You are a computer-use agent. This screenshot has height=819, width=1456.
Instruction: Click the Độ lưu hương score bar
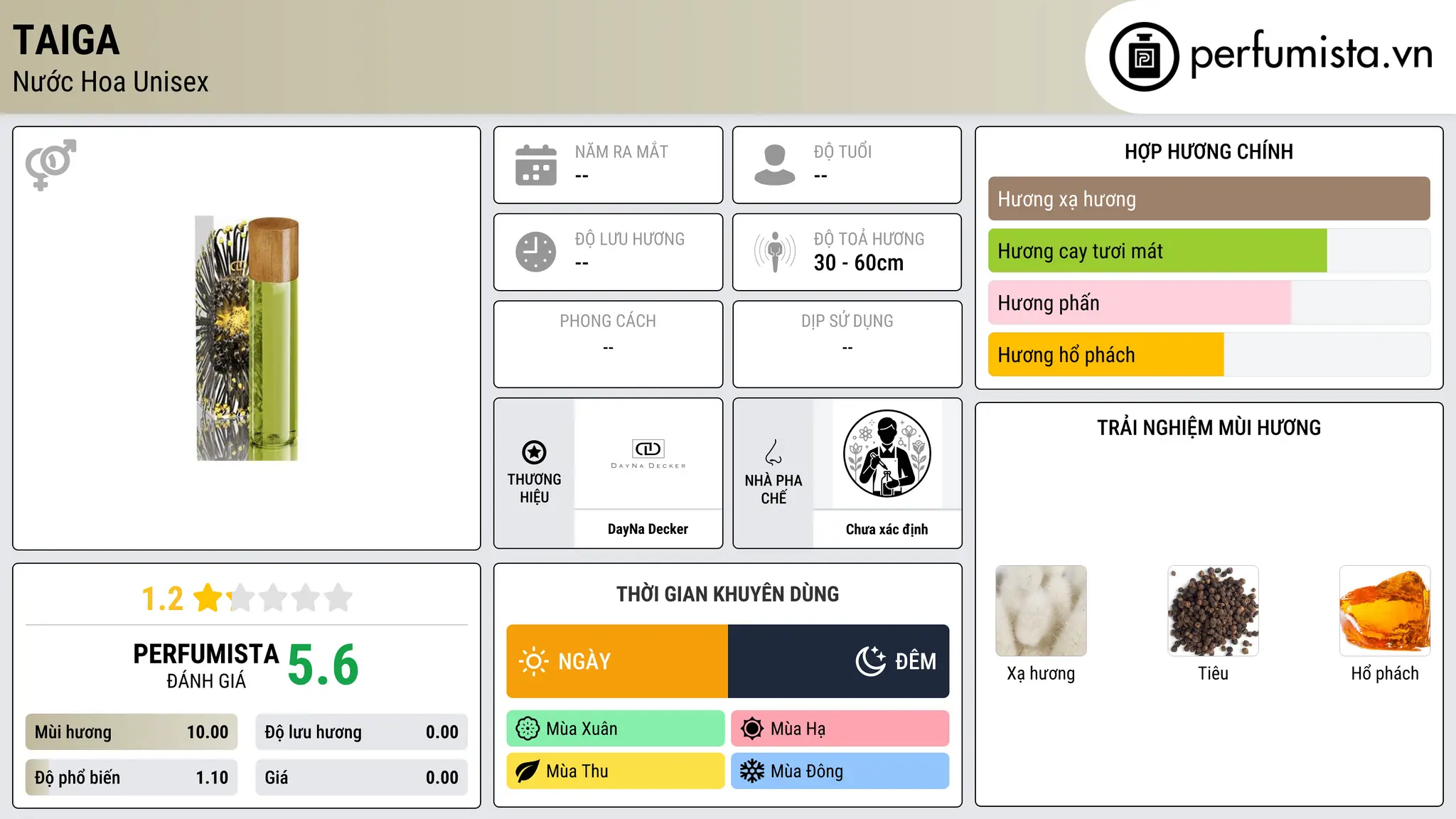pyautogui.click(x=362, y=732)
